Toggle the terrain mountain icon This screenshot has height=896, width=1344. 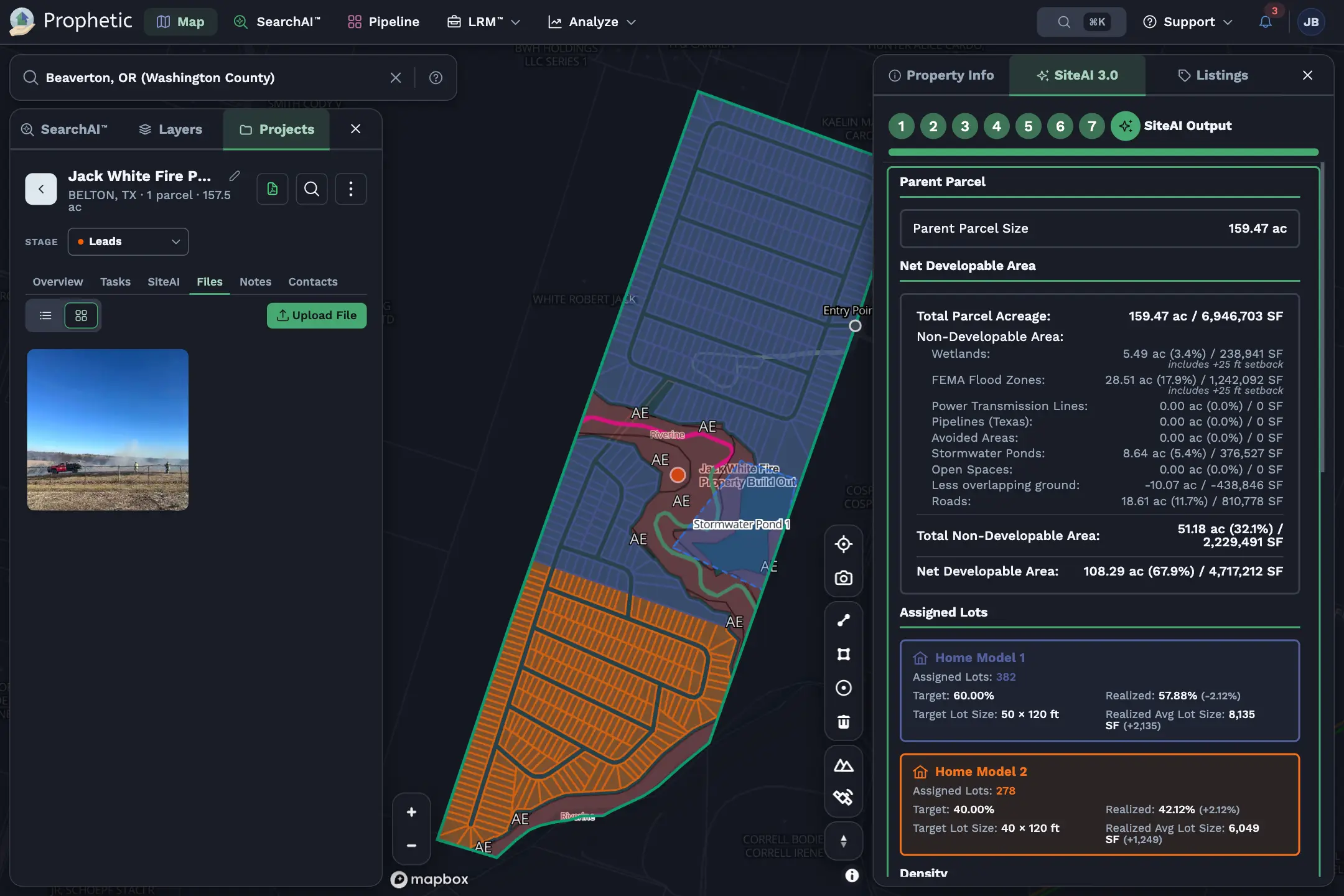pyautogui.click(x=844, y=765)
